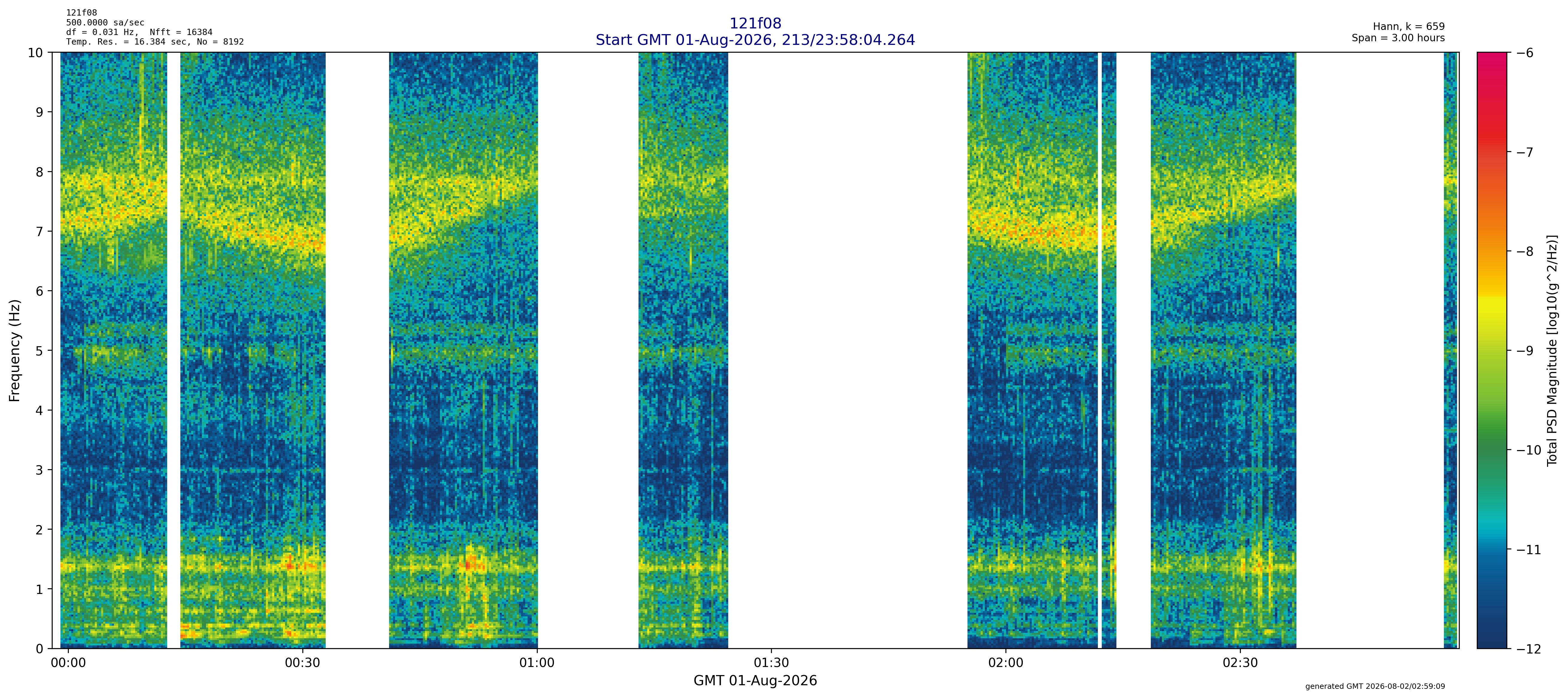Click the "01:30" time axis tick label
Viewport: 1568px width, 699px height.
click(771, 663)
